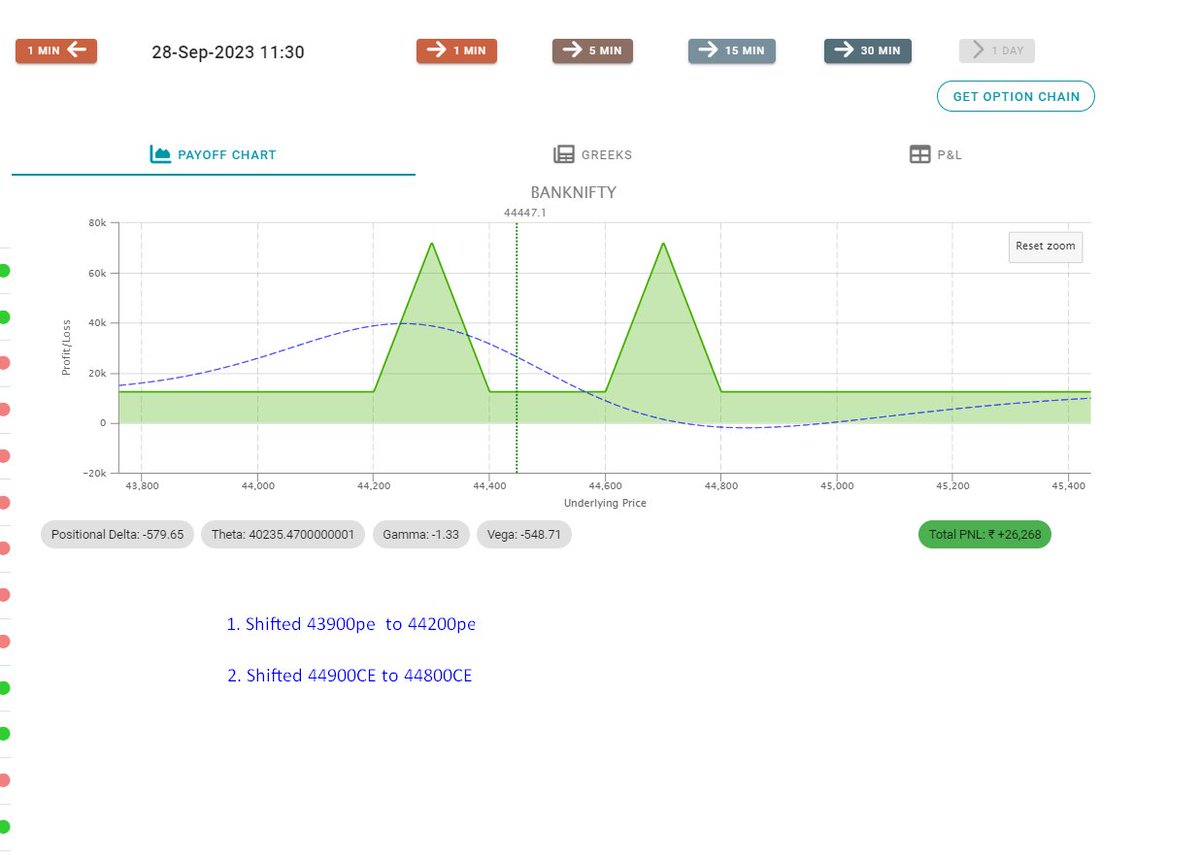Click the 44,000 x-axis tick label
1200x861 pixels.
tap(257, 485)
